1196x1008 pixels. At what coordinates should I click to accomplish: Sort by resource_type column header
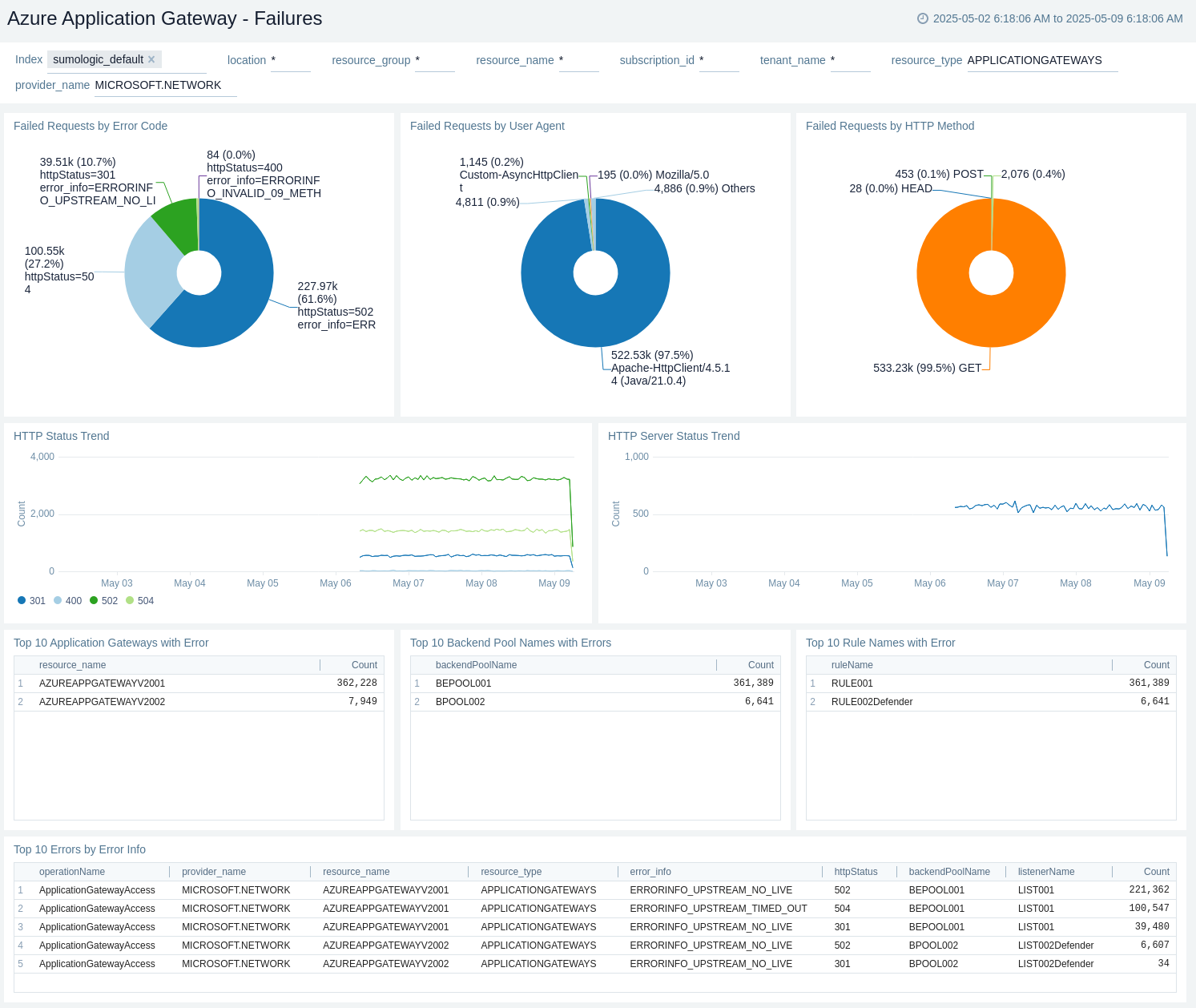[x=511, y=872]
